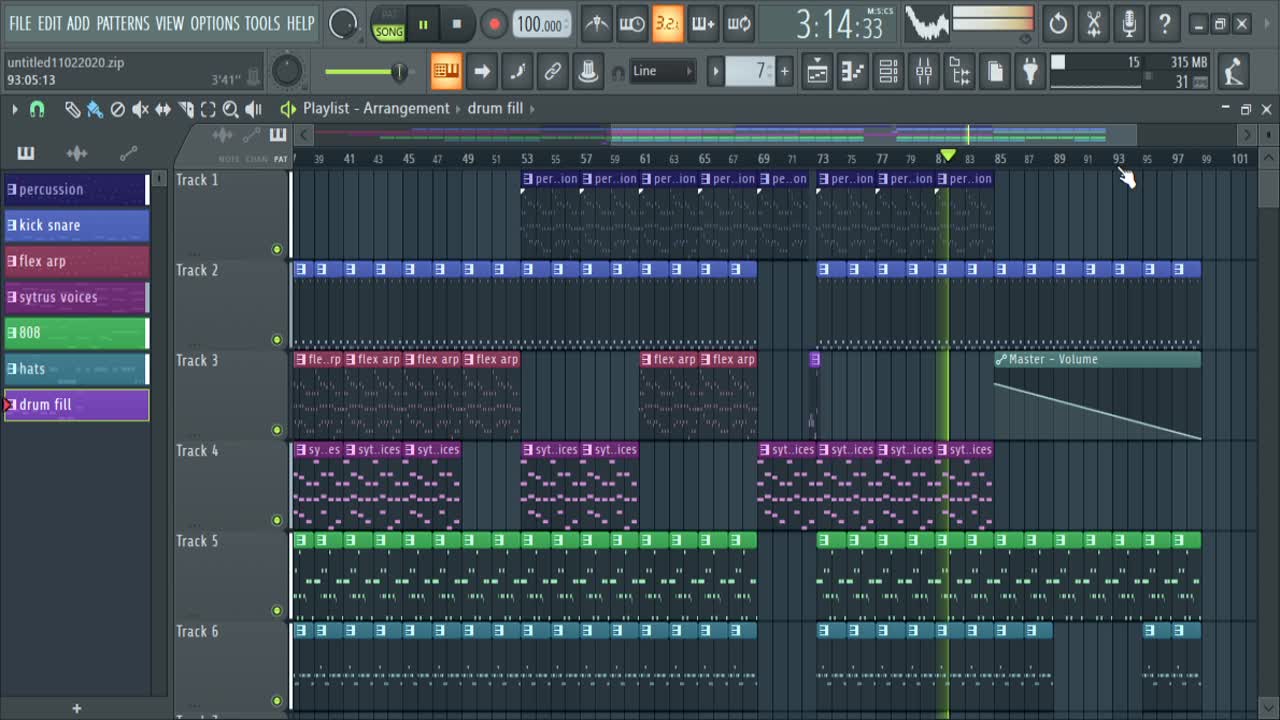Image resolution: width=1280 pixels, height=720 pixels.
Task: Select the sytrus voices pattern
Action: click(77, 297)
